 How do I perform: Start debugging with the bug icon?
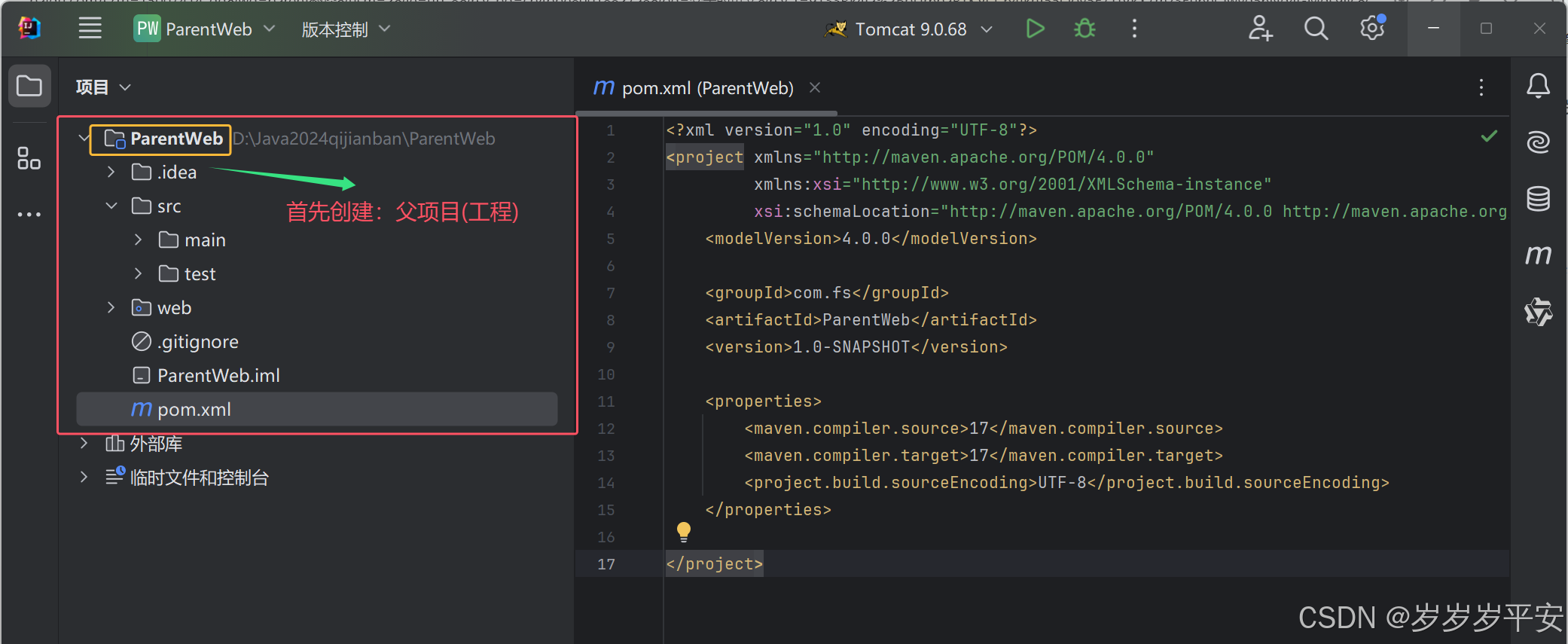[1084, 29]
